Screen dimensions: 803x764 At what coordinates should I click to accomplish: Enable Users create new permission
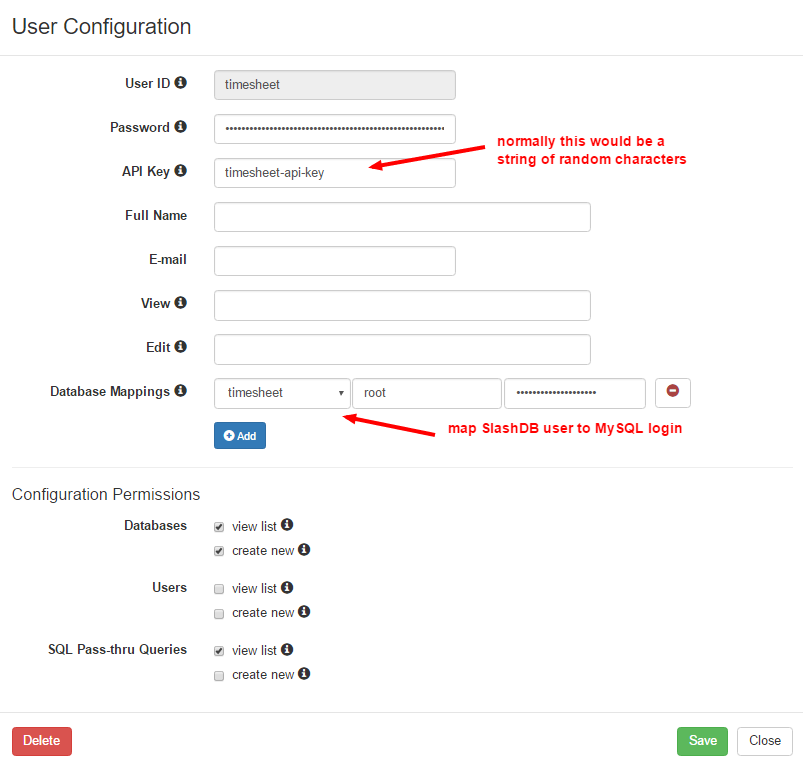click(219, 613)
